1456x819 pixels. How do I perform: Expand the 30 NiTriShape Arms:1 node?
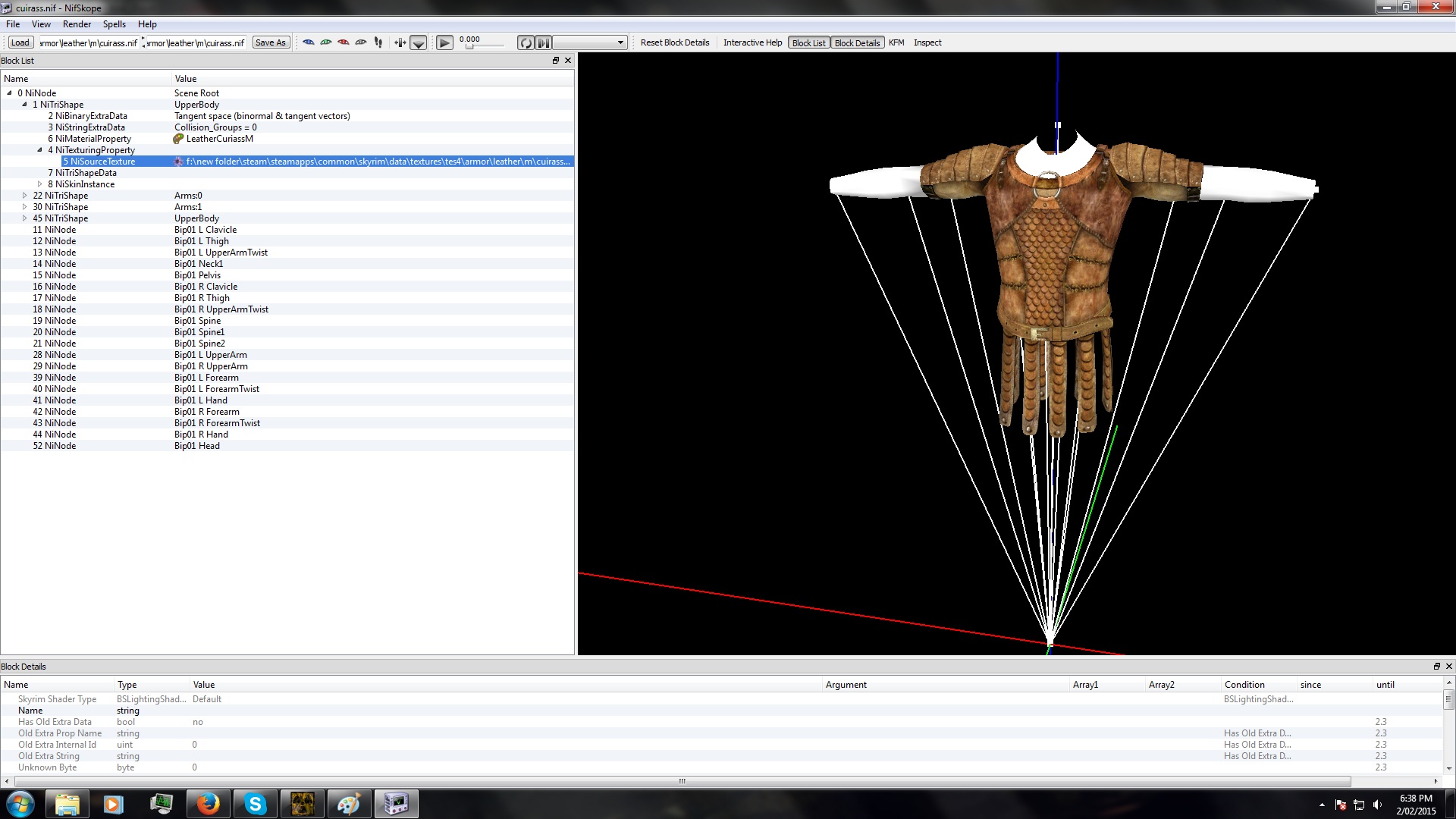click(x=24, y=207)
